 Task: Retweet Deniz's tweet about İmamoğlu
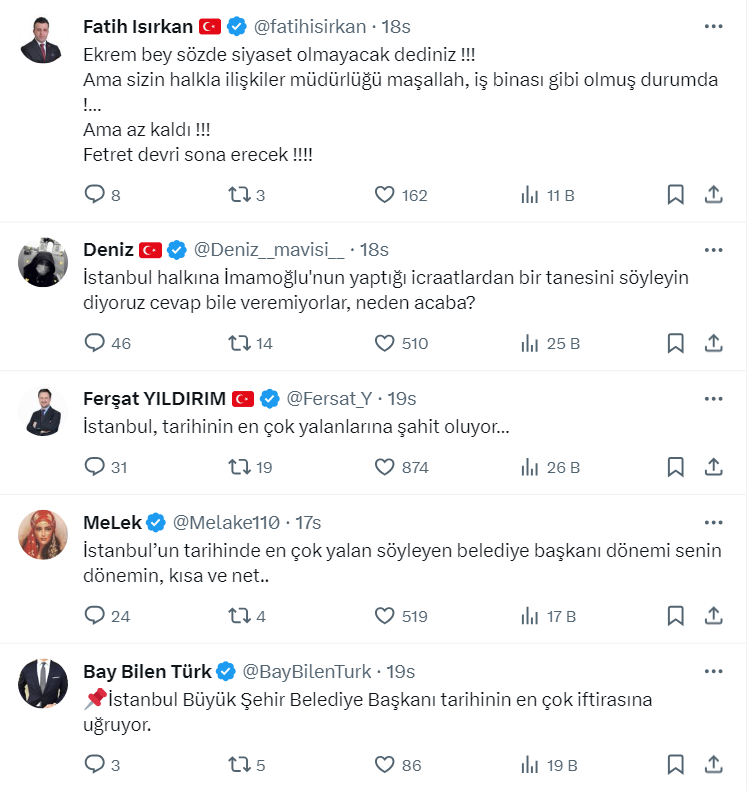pos(240,343)
